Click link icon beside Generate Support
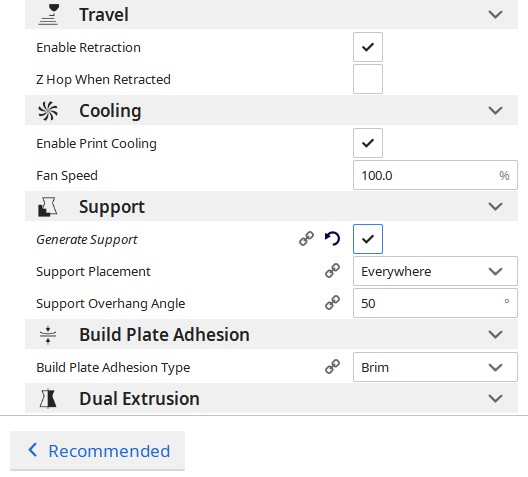Screen dimensions: 528x477 pyautogui.click(x=306, y=239)
